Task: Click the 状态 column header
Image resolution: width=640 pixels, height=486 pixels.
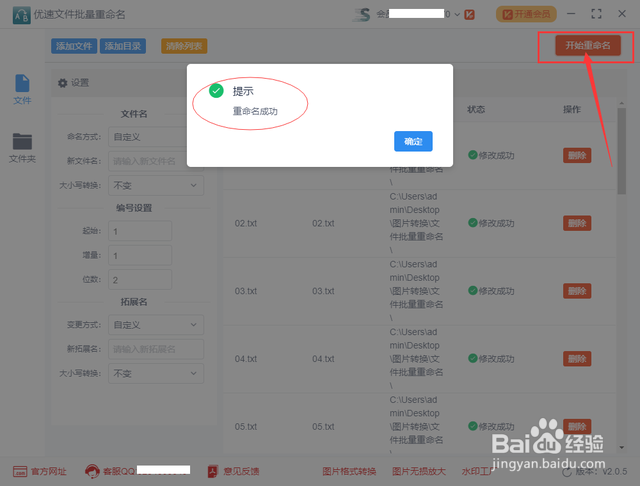Action: pos(476,109)
